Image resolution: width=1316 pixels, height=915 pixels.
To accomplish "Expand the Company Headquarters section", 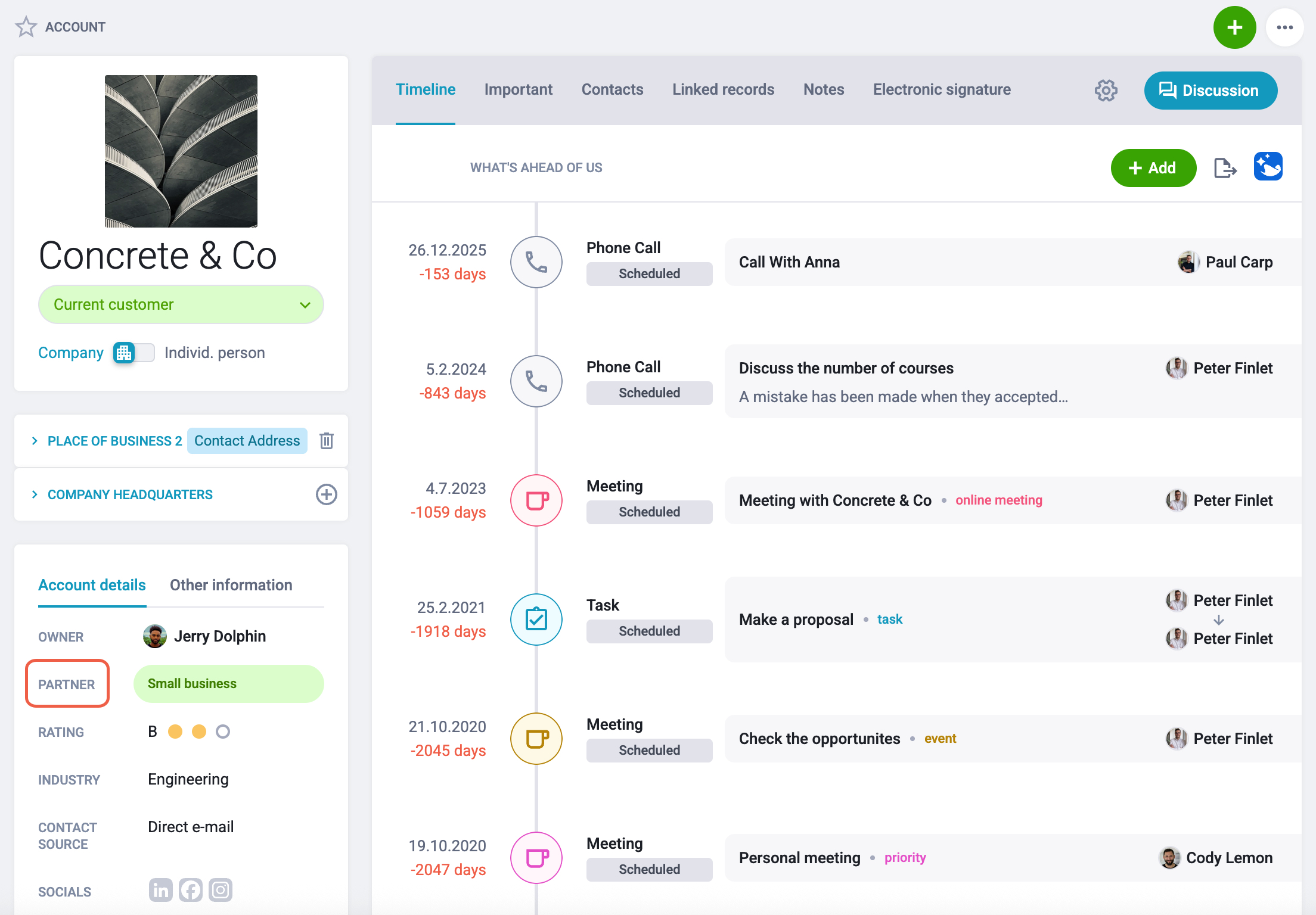I will [x=35, y=494].
